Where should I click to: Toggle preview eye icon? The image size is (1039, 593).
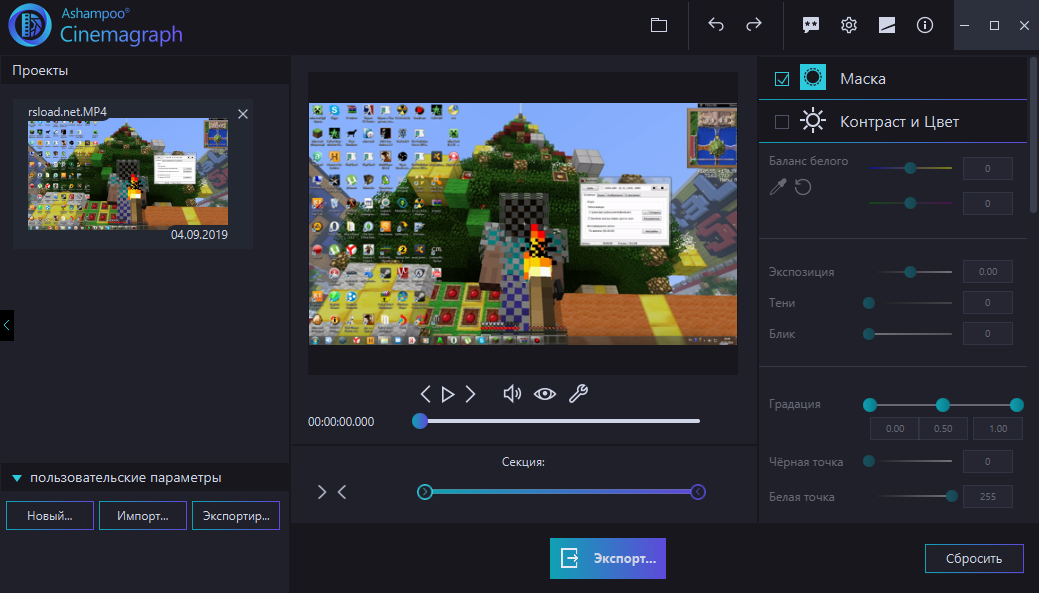coord(545,394)
